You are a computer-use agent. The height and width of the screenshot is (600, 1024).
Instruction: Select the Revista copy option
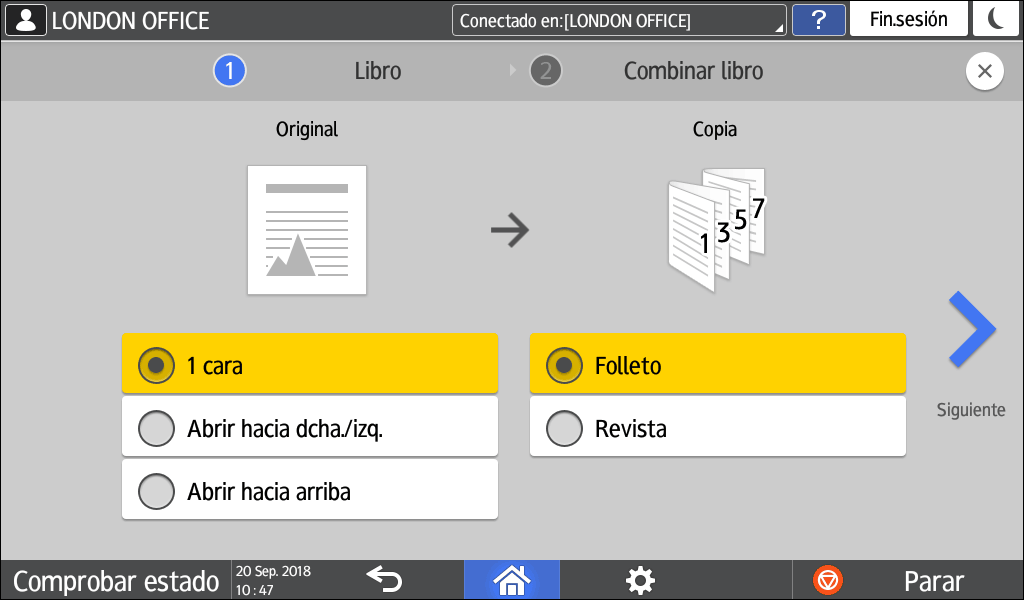(x=717, y=428)
